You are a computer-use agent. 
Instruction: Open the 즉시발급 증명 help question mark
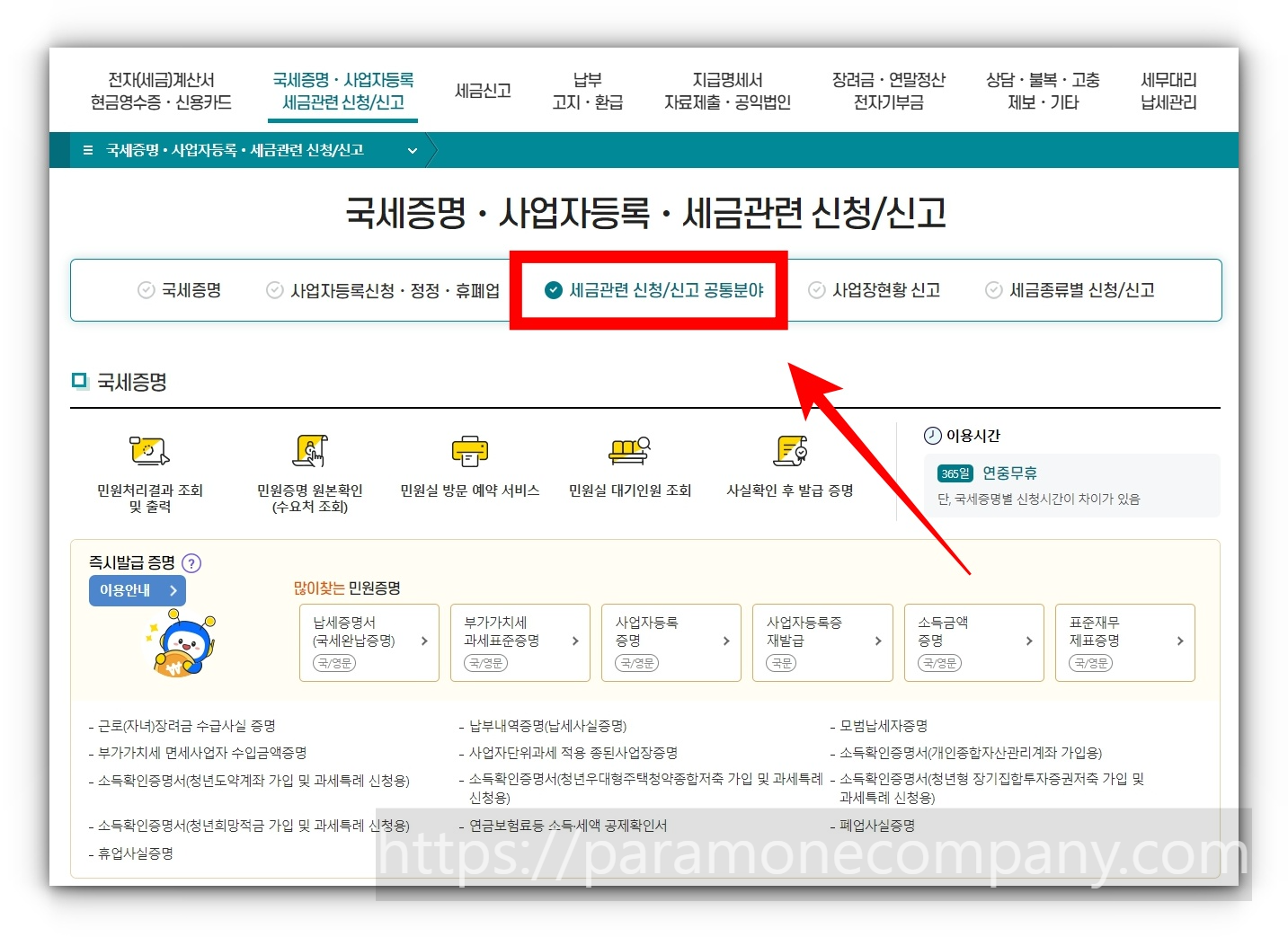point(191,563)
